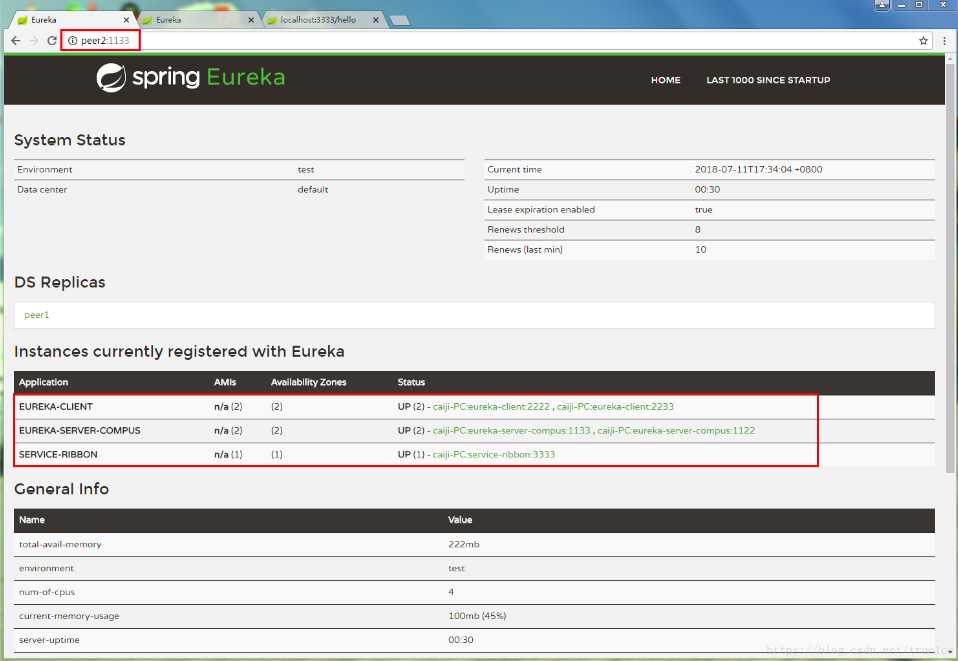Click the site info icon in address bar
The width and height of the screenshot is (958, 661).
[x=72, y=40]
